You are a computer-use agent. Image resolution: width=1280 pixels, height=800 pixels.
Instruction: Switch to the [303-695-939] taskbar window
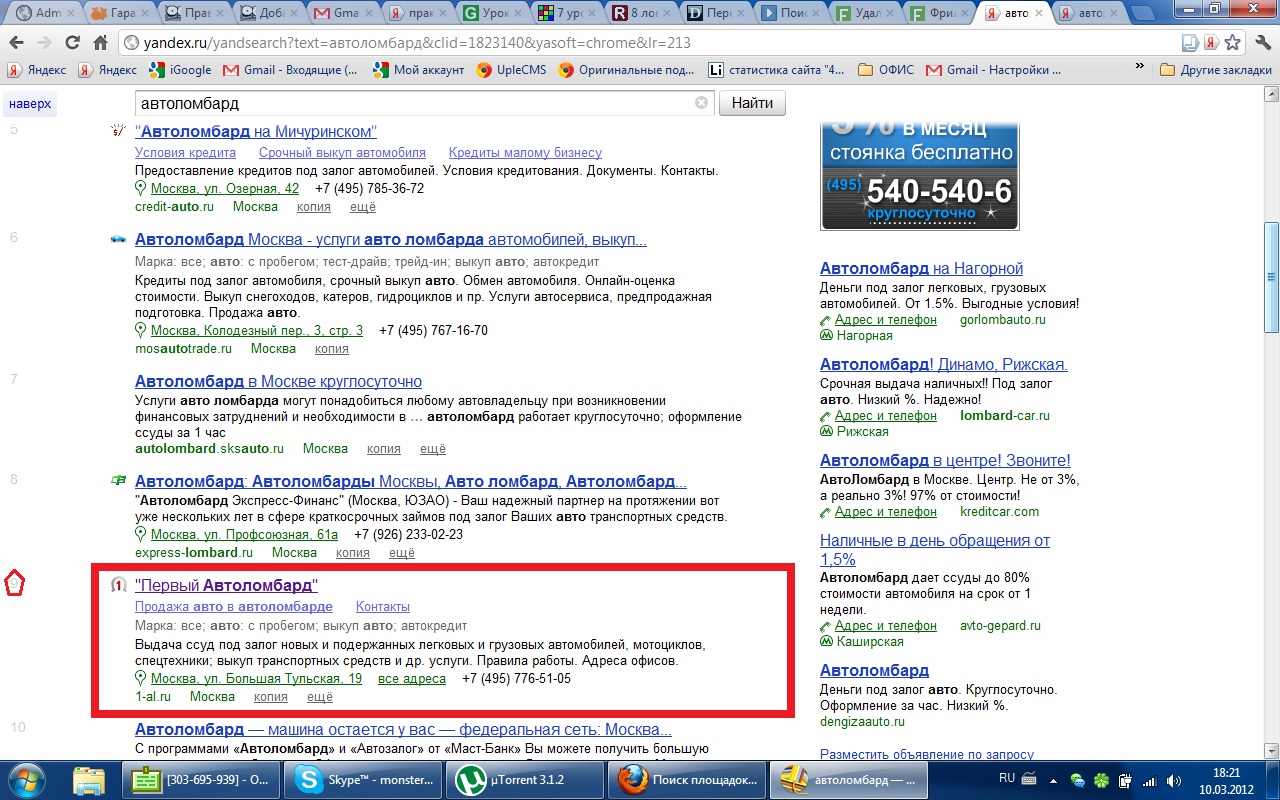tap(201, 780)
